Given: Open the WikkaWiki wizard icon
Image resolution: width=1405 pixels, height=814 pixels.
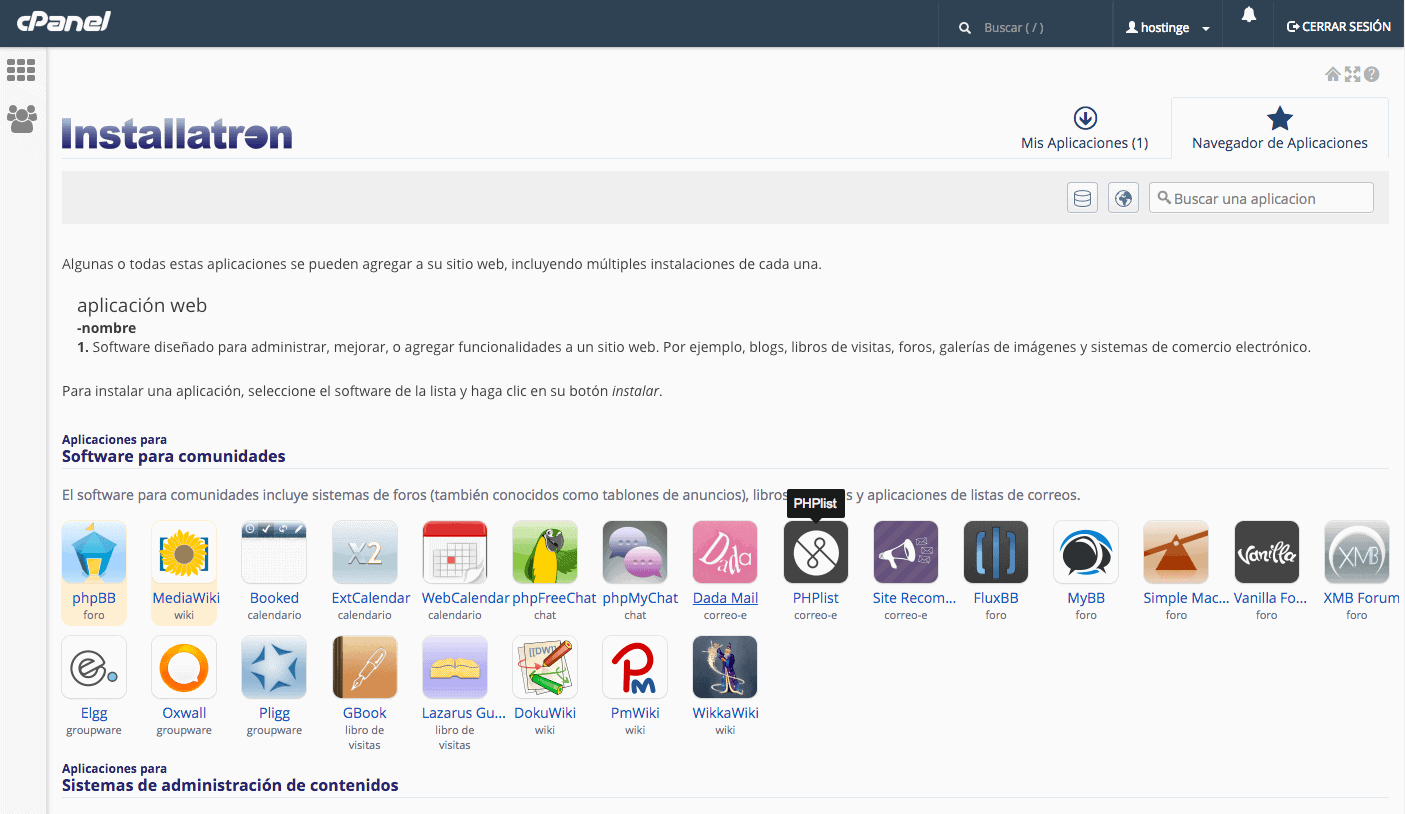Looking at the screenshot, I should click(x=725, y=667).
